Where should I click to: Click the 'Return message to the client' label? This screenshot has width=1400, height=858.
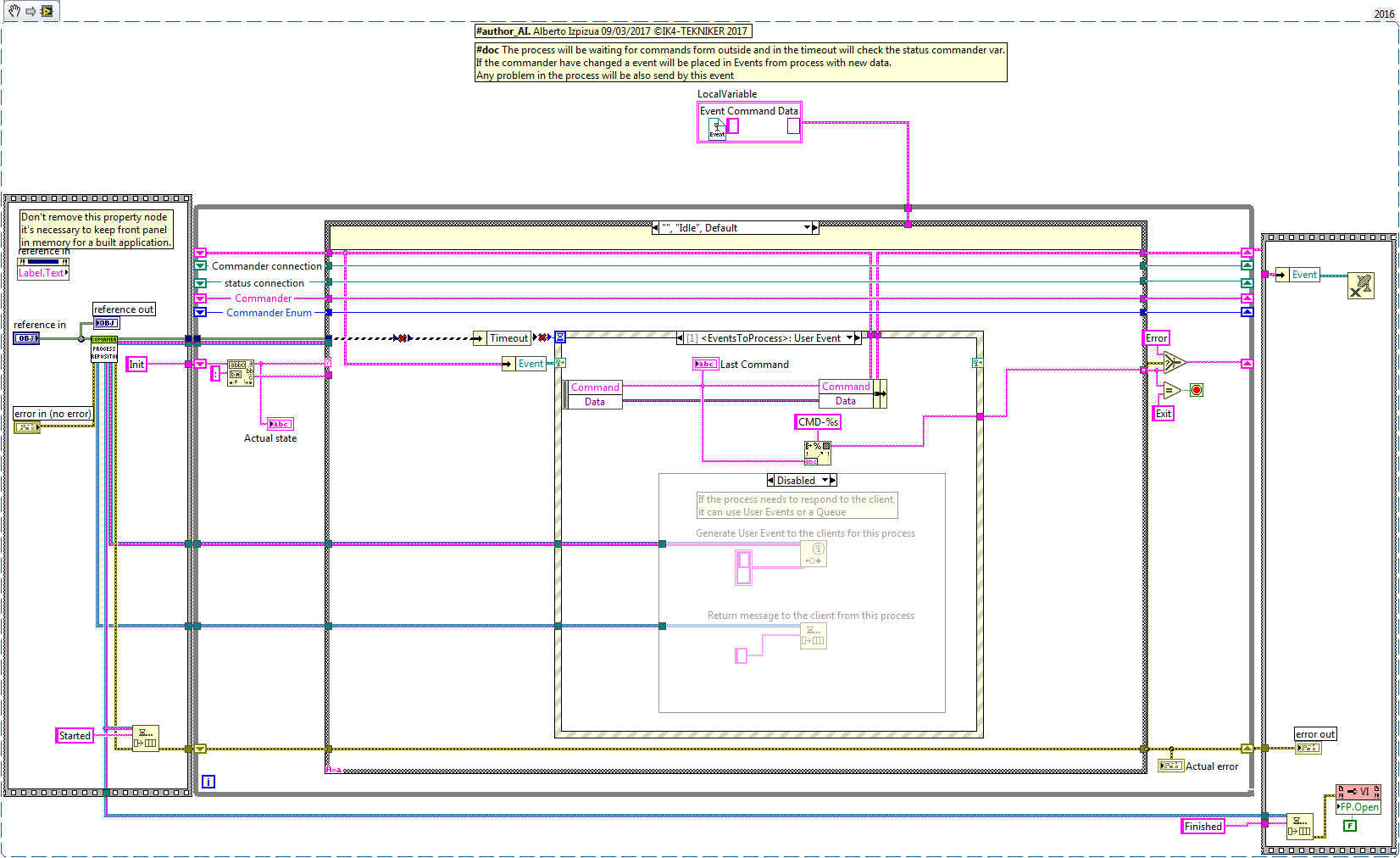[811, 616]
